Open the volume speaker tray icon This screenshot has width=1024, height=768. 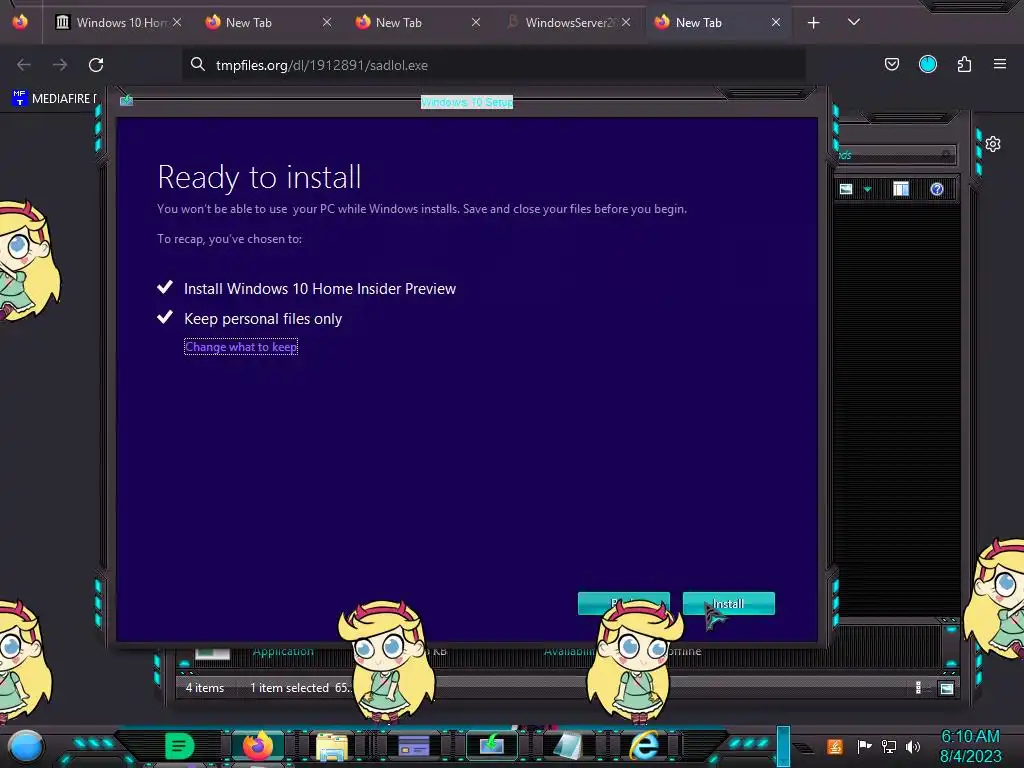click(913, 746)
